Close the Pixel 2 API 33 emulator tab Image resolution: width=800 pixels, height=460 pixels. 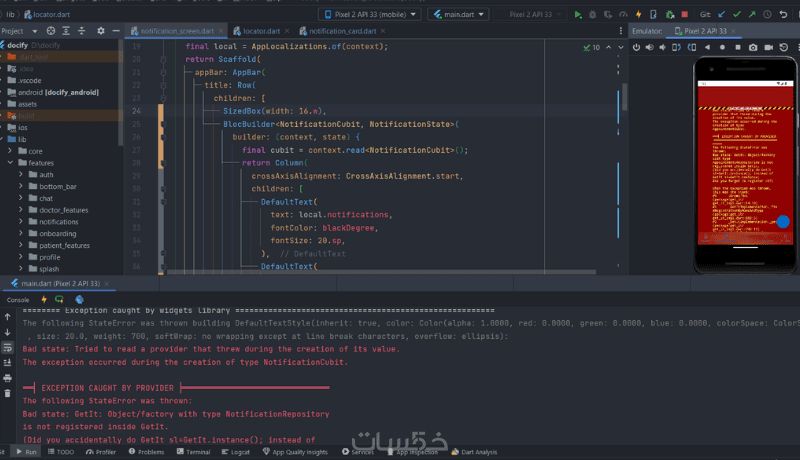tap(733, 31)
